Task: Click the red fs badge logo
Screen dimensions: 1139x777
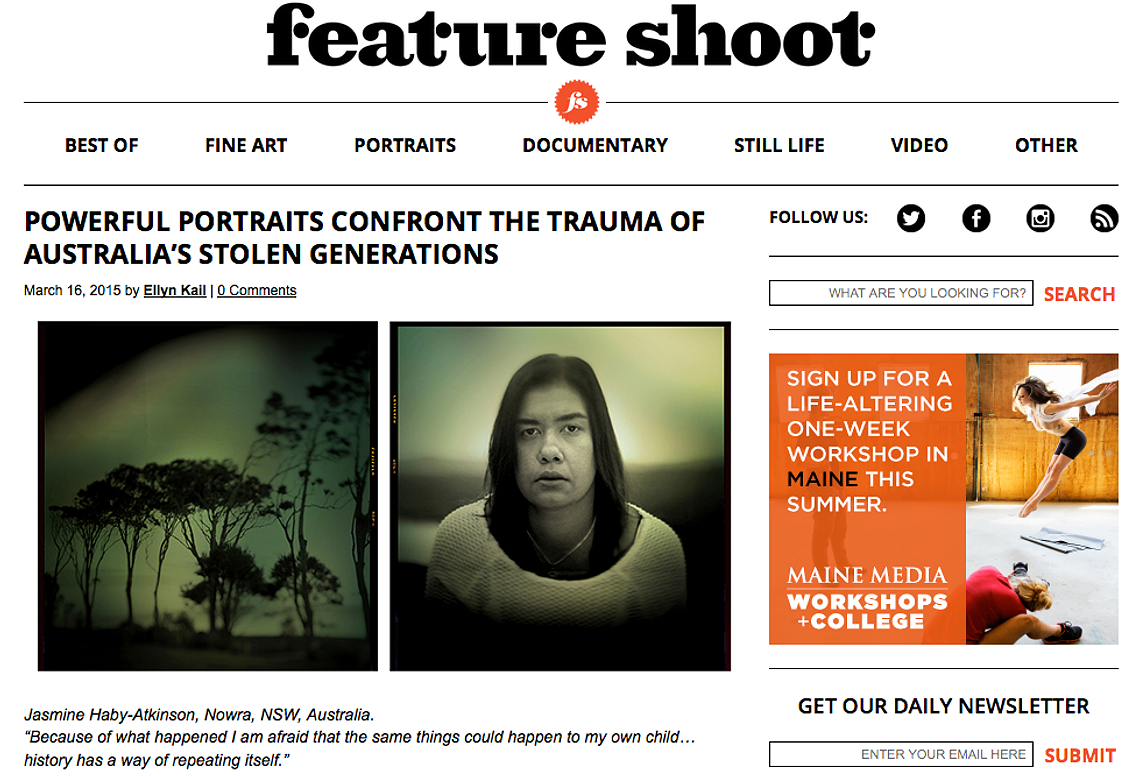Action: point(577,102)
